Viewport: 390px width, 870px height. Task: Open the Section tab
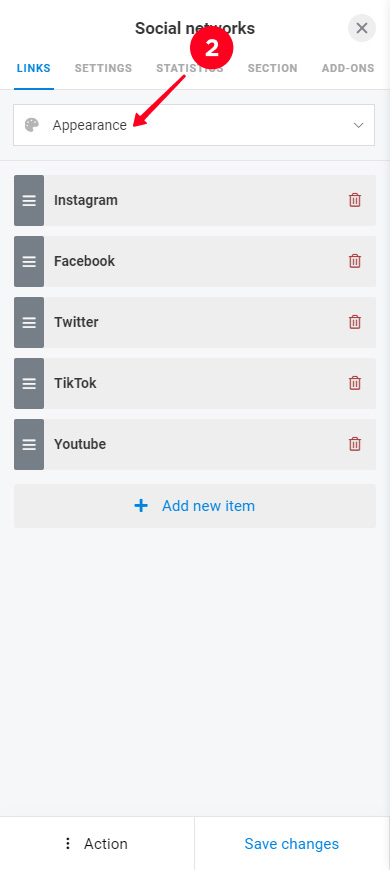point(272,68)
